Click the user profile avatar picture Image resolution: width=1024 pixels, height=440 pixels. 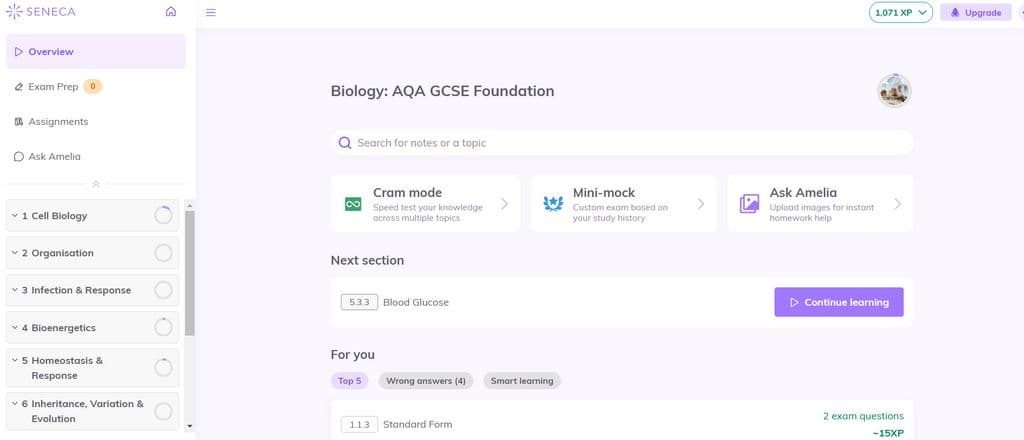[894, 91]
